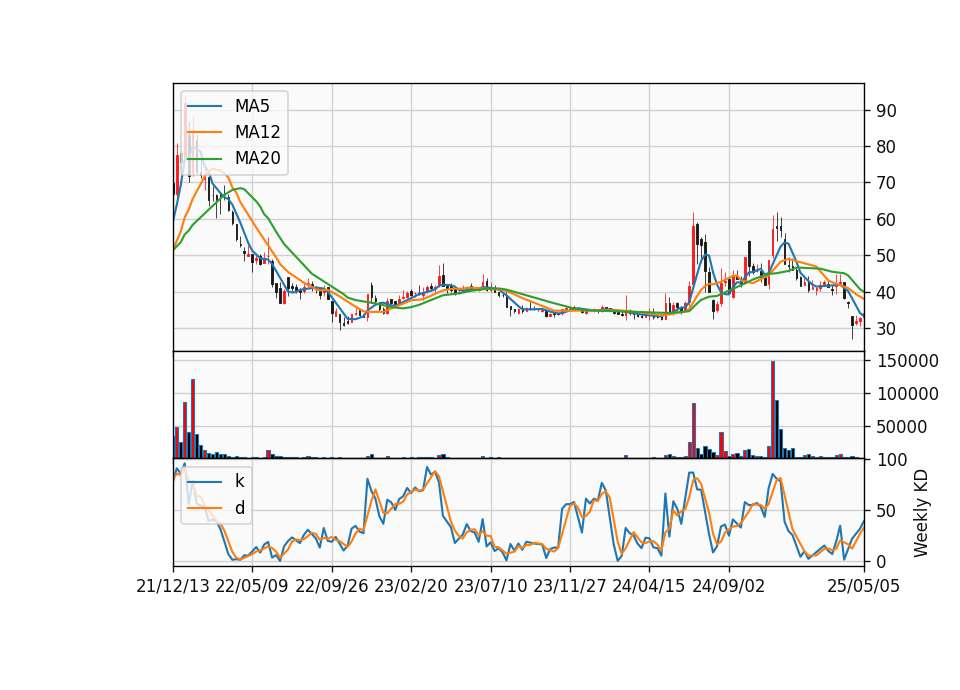This screenshot has width=960, height=690.
Task: Click the 60 price axis label
Action: tap(886, 220)
